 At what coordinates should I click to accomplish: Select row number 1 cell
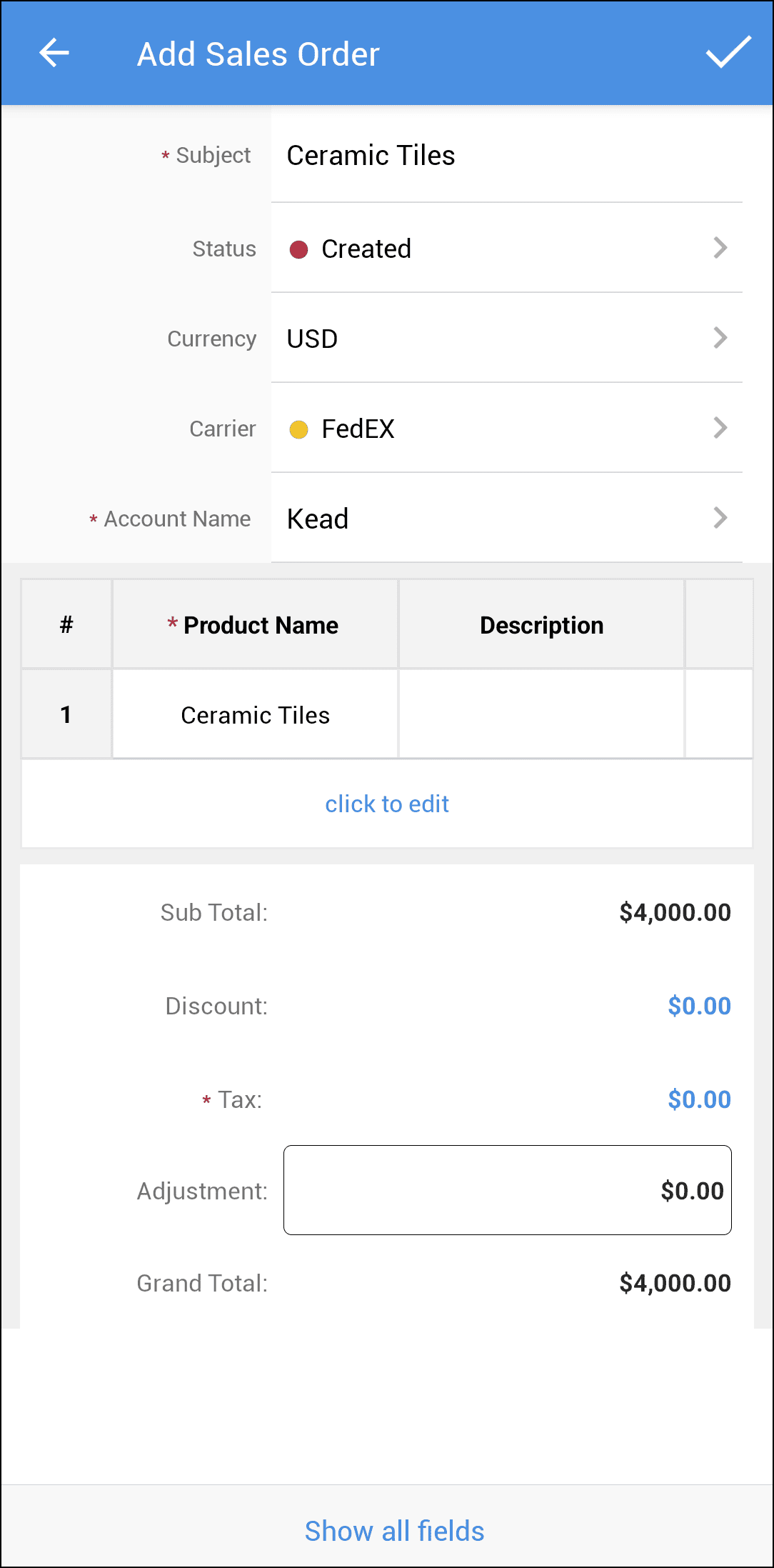(x=66, y=714)
